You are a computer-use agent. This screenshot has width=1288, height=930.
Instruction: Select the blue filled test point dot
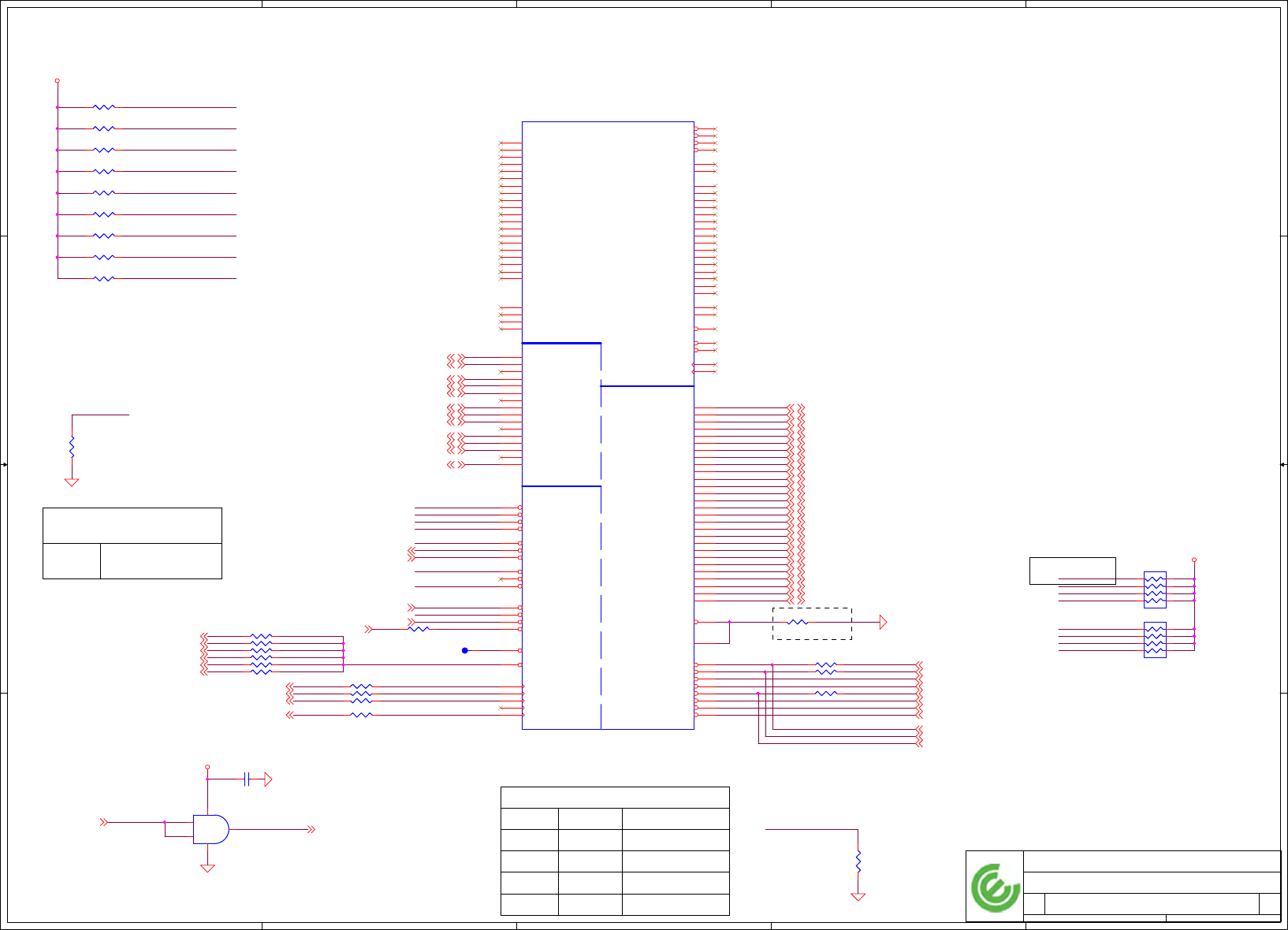[x=465, y=650]
